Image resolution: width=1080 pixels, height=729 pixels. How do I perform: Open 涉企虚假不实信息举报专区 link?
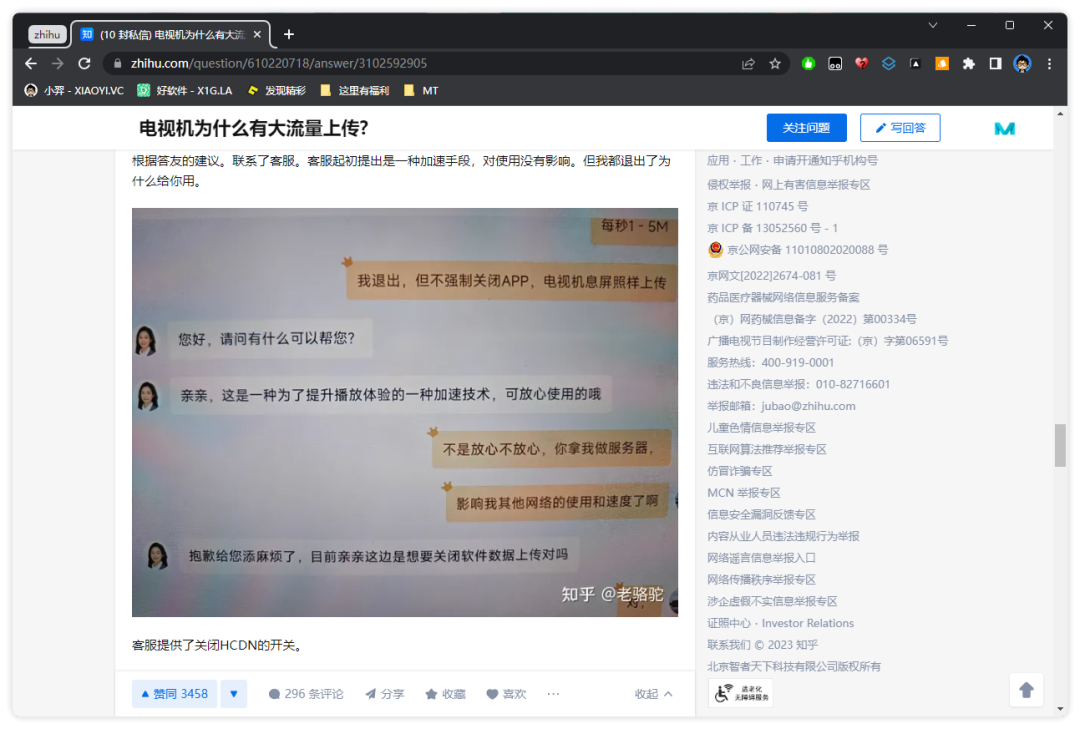point(772,601)
